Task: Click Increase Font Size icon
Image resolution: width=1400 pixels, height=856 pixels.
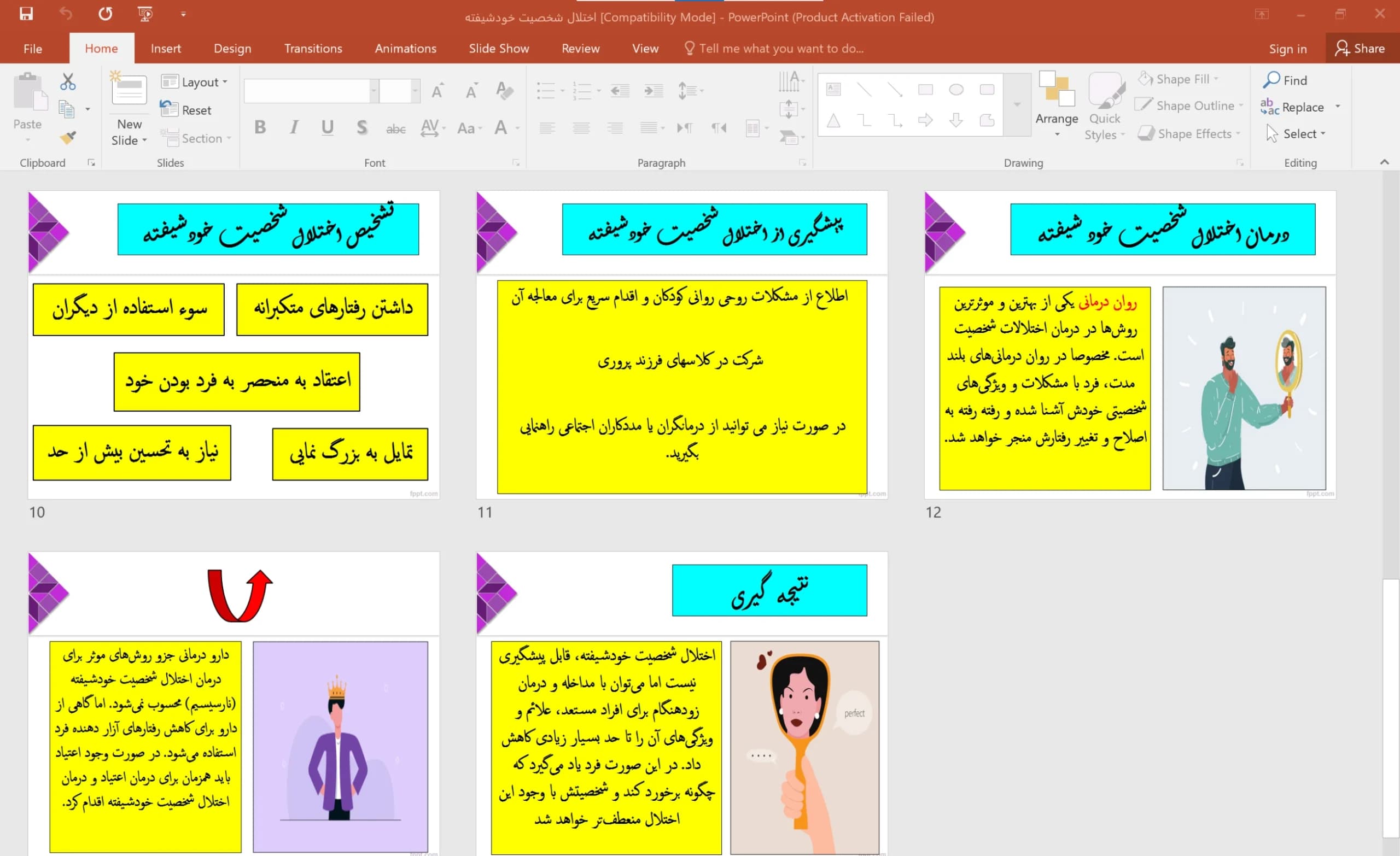Action: [437, 91]
